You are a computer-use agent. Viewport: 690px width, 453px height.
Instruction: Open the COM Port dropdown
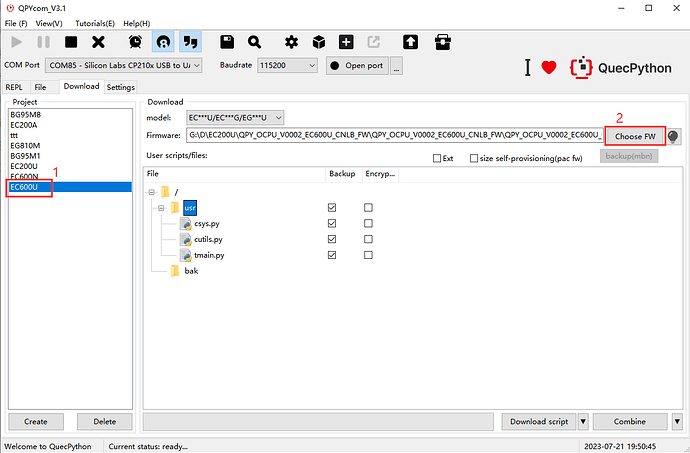coord(124,65)
